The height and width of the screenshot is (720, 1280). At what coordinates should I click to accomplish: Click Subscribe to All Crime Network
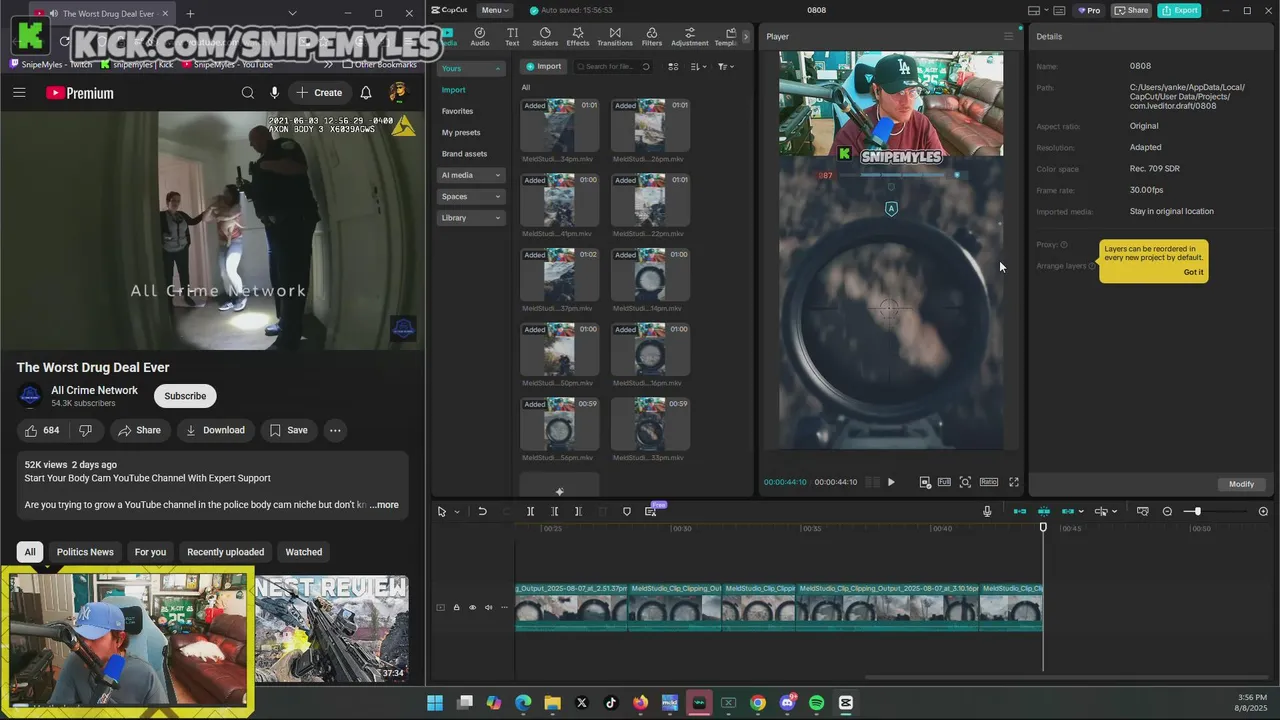(x=185, y=396)
